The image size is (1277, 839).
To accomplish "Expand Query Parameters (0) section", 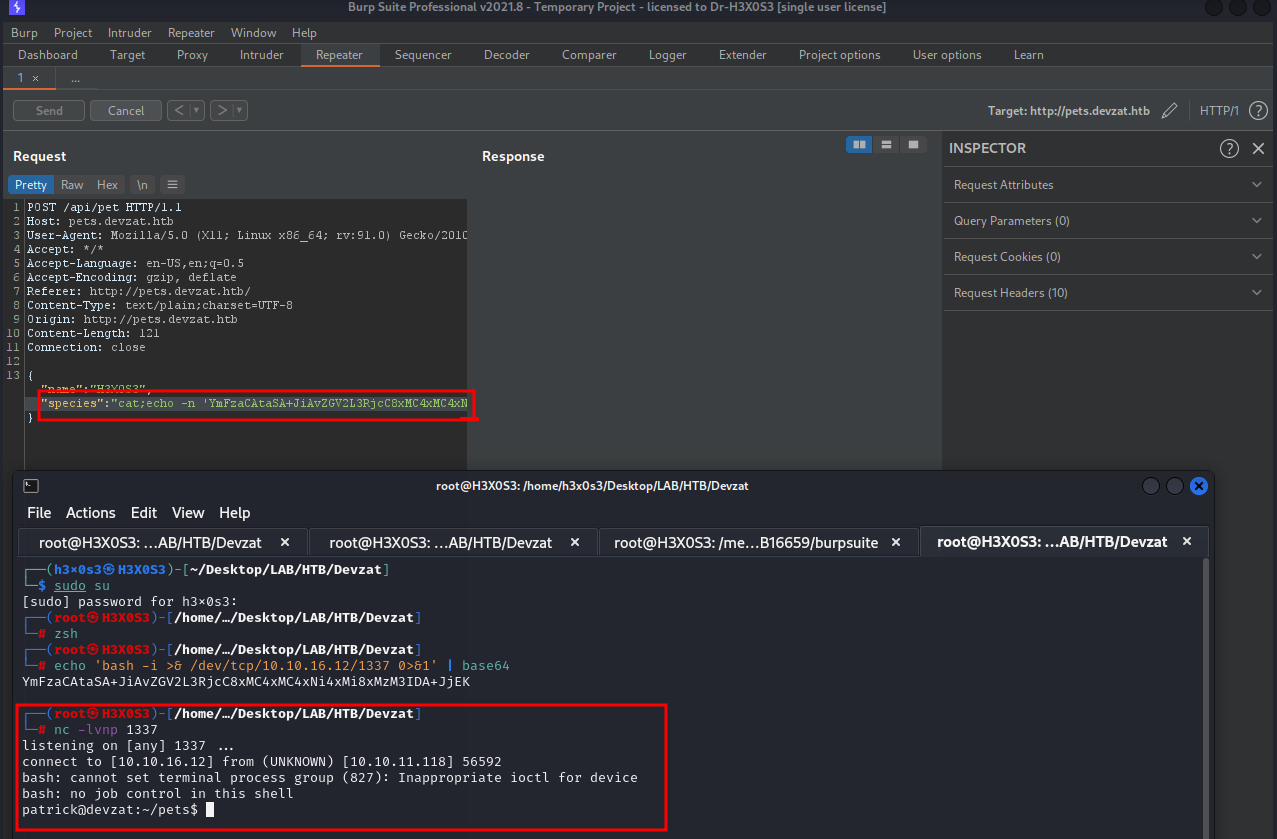I will (1107, 221).
